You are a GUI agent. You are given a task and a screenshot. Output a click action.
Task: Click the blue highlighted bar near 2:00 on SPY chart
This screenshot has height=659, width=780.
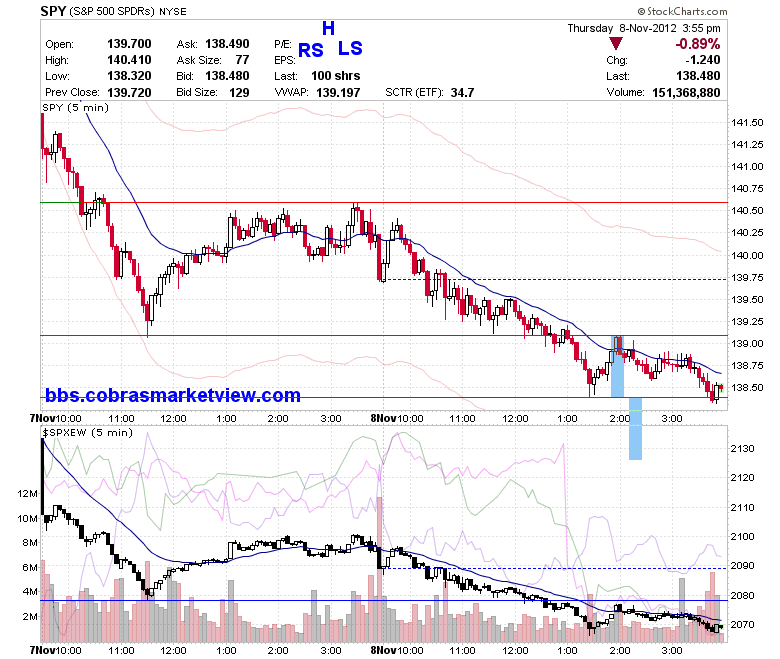point(617,366)
